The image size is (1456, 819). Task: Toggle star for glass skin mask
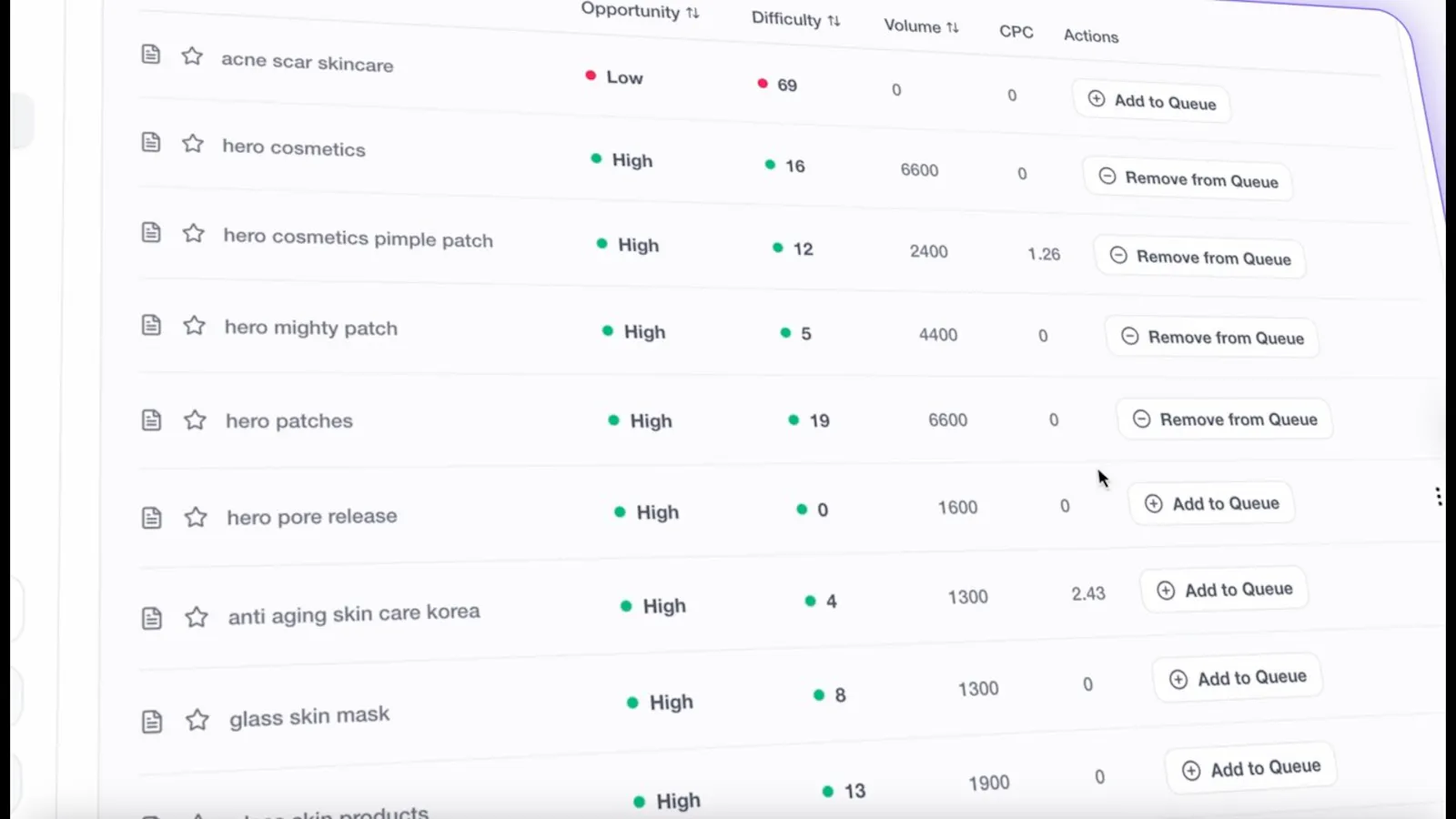[197, 720]
